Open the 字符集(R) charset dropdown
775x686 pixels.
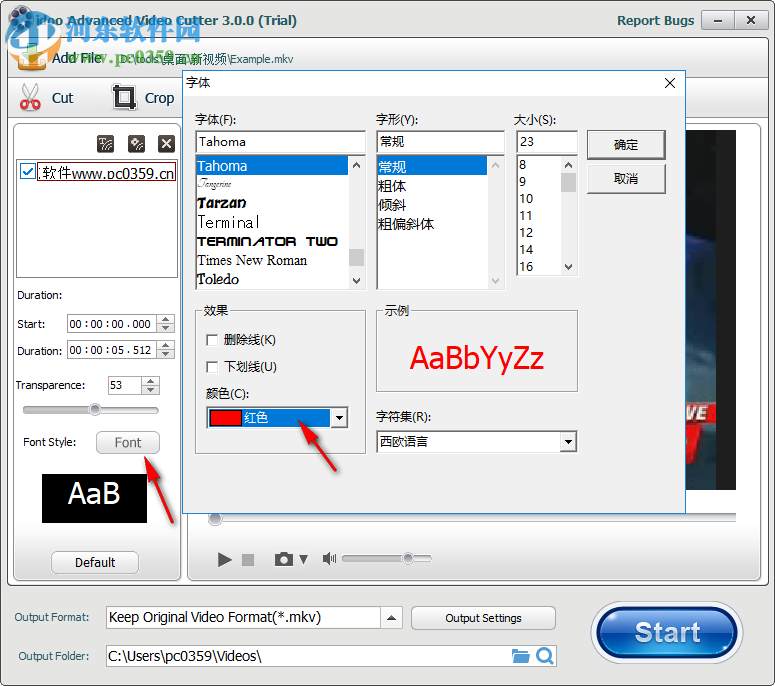[568, 441]
